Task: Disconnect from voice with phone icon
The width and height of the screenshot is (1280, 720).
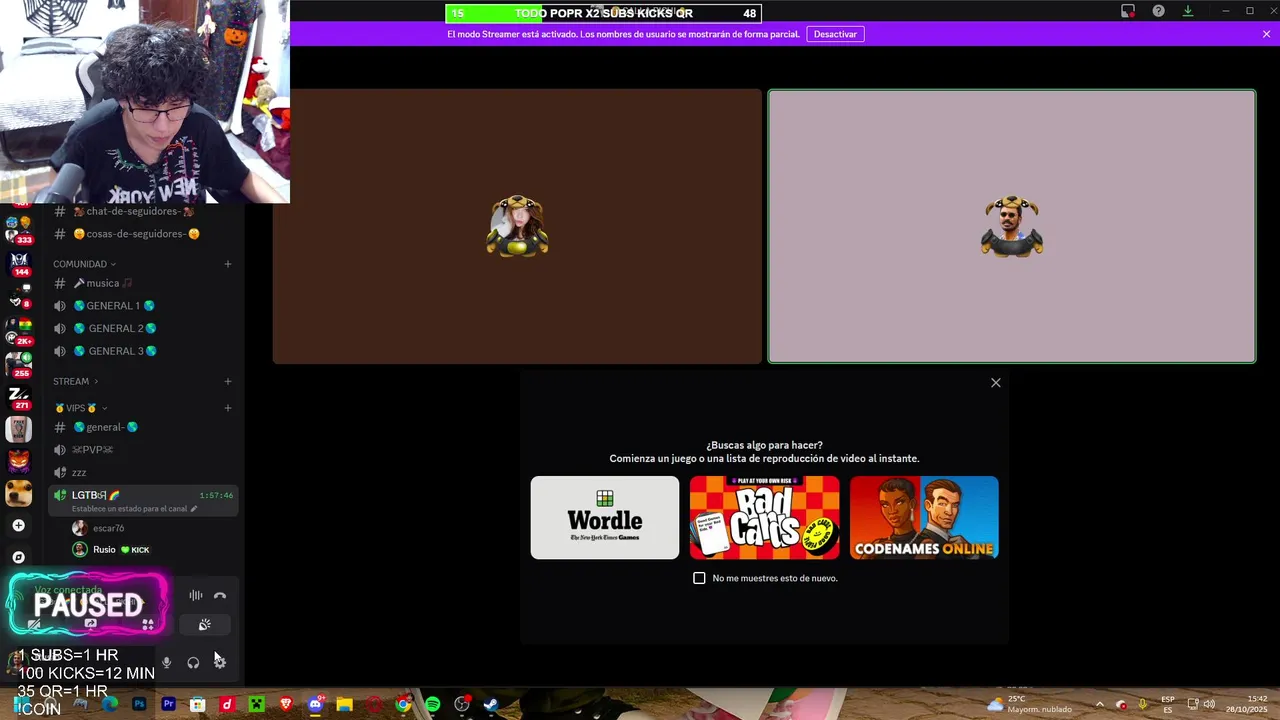Action: [220, 595]
